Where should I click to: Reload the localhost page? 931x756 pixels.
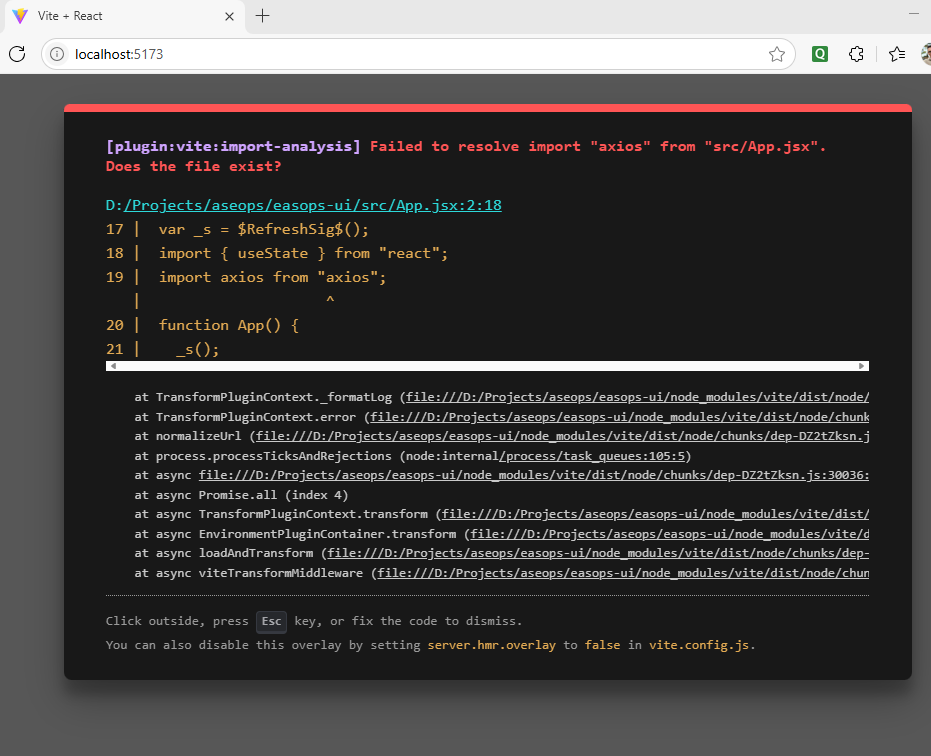pos(17,54)
